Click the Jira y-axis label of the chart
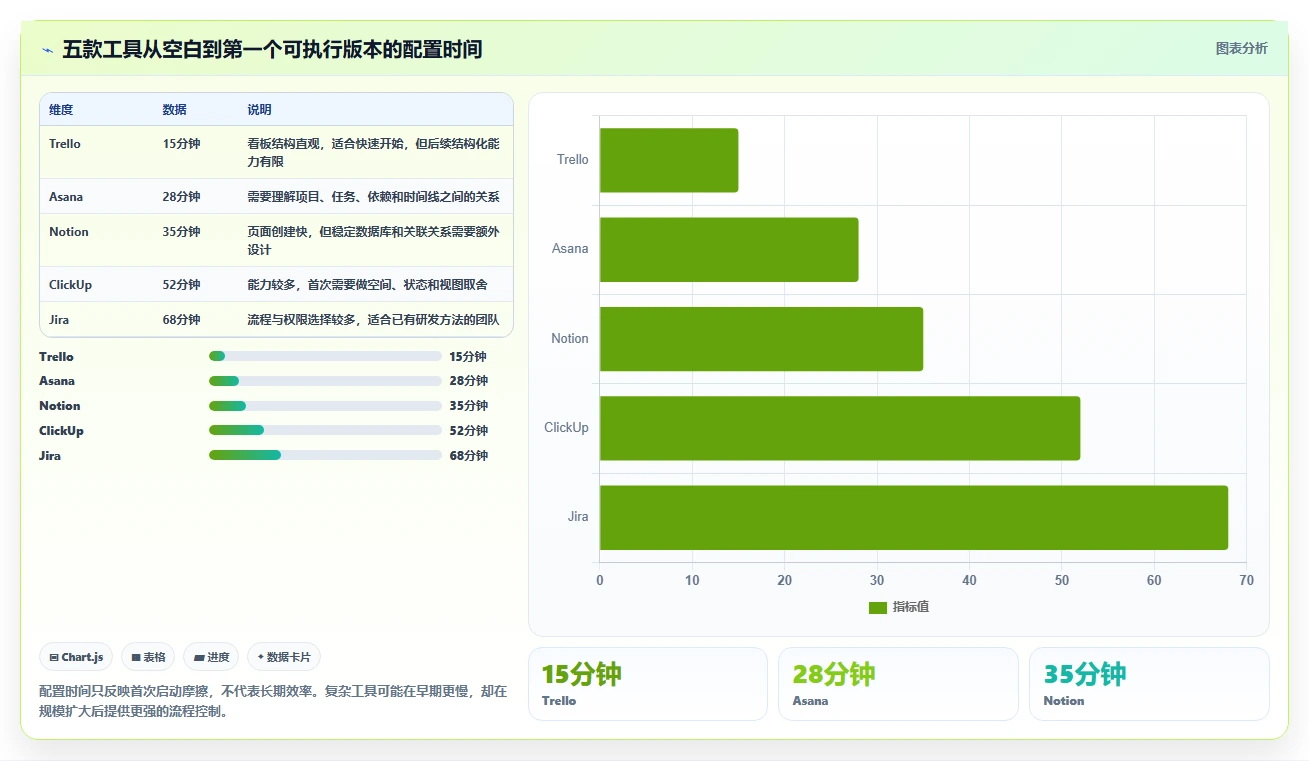Screen dimensions: 1309x761 578,517
